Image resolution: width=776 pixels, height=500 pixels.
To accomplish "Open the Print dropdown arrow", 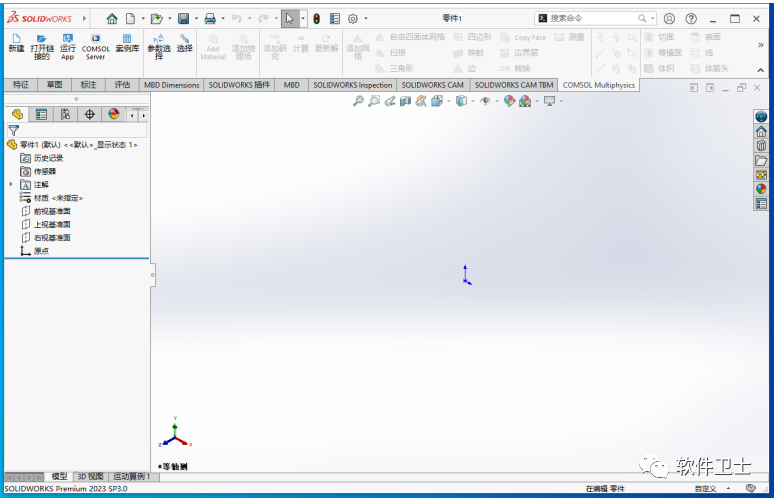I will click(223, 19).
